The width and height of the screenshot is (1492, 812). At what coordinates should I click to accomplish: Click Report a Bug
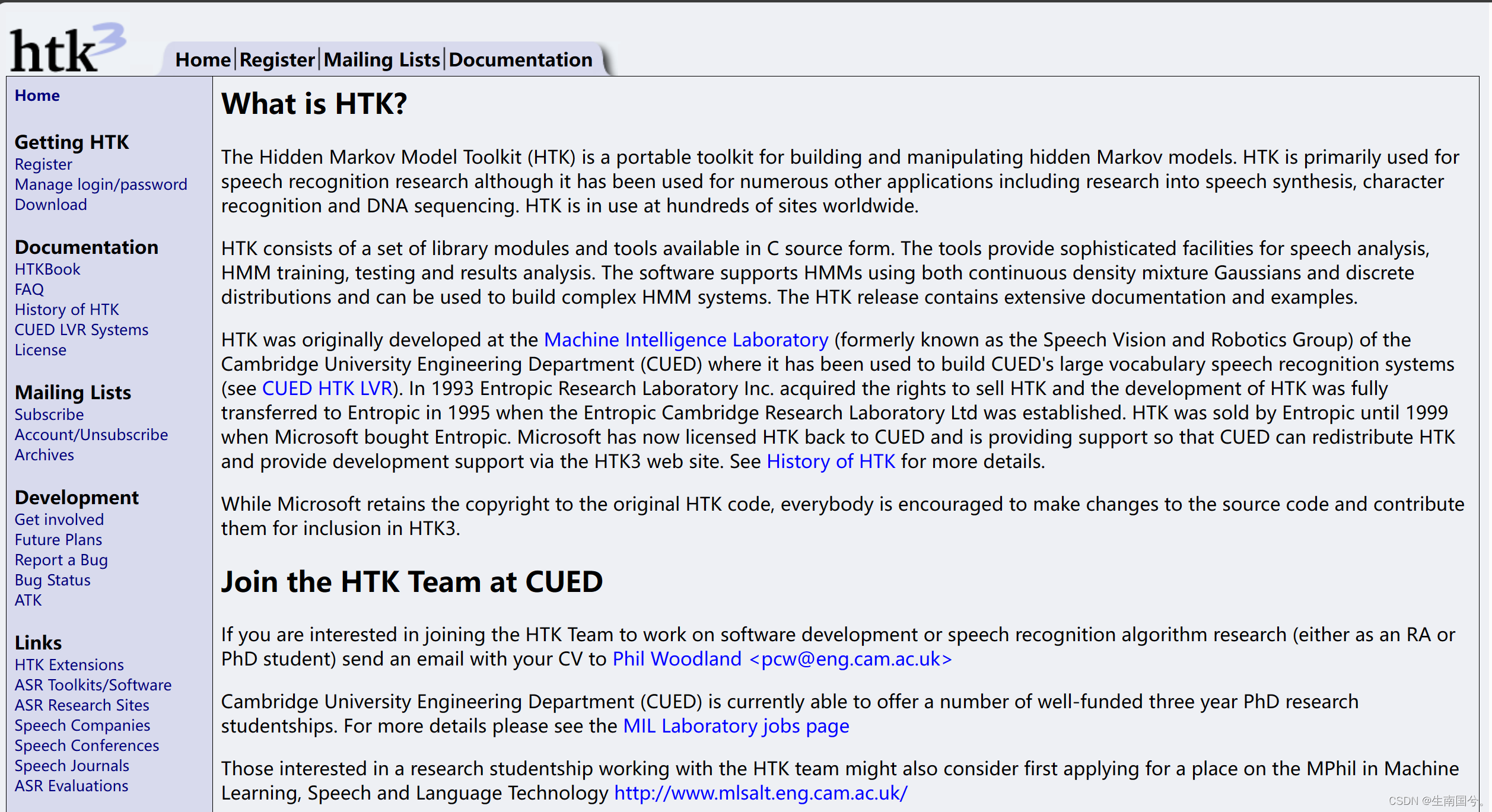(x=61, y=560)
